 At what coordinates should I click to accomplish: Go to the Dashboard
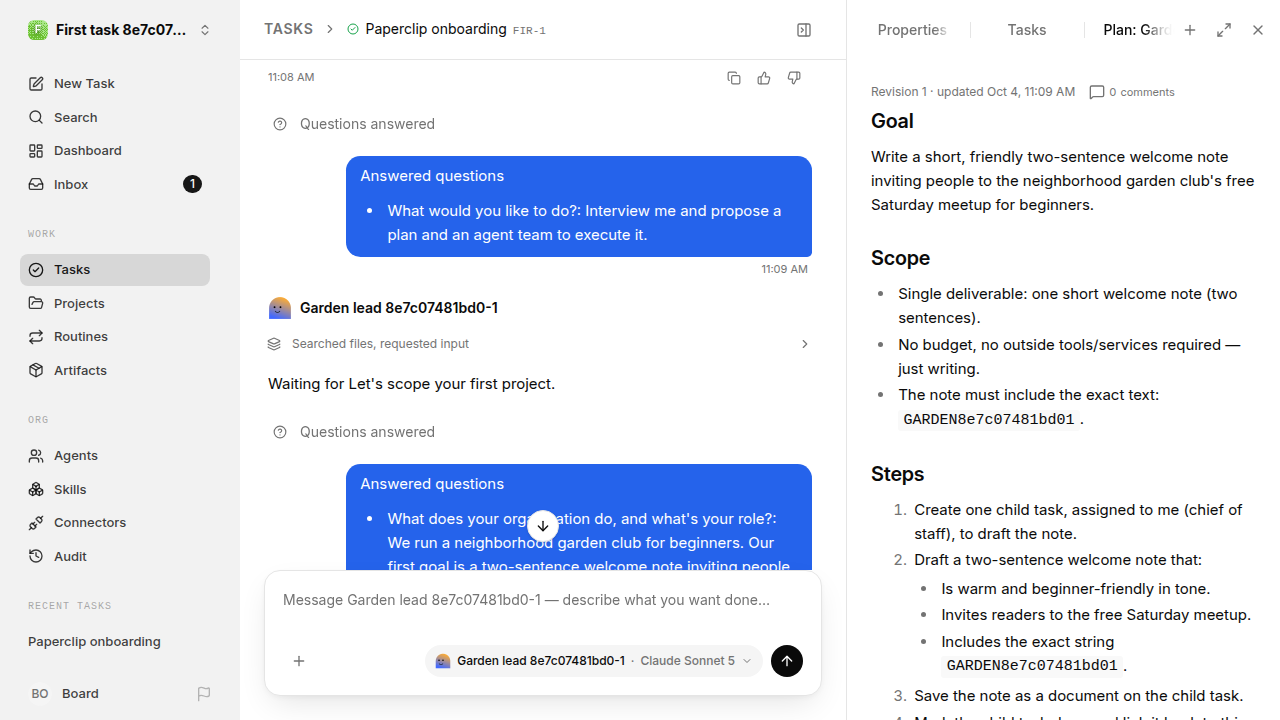115,150
